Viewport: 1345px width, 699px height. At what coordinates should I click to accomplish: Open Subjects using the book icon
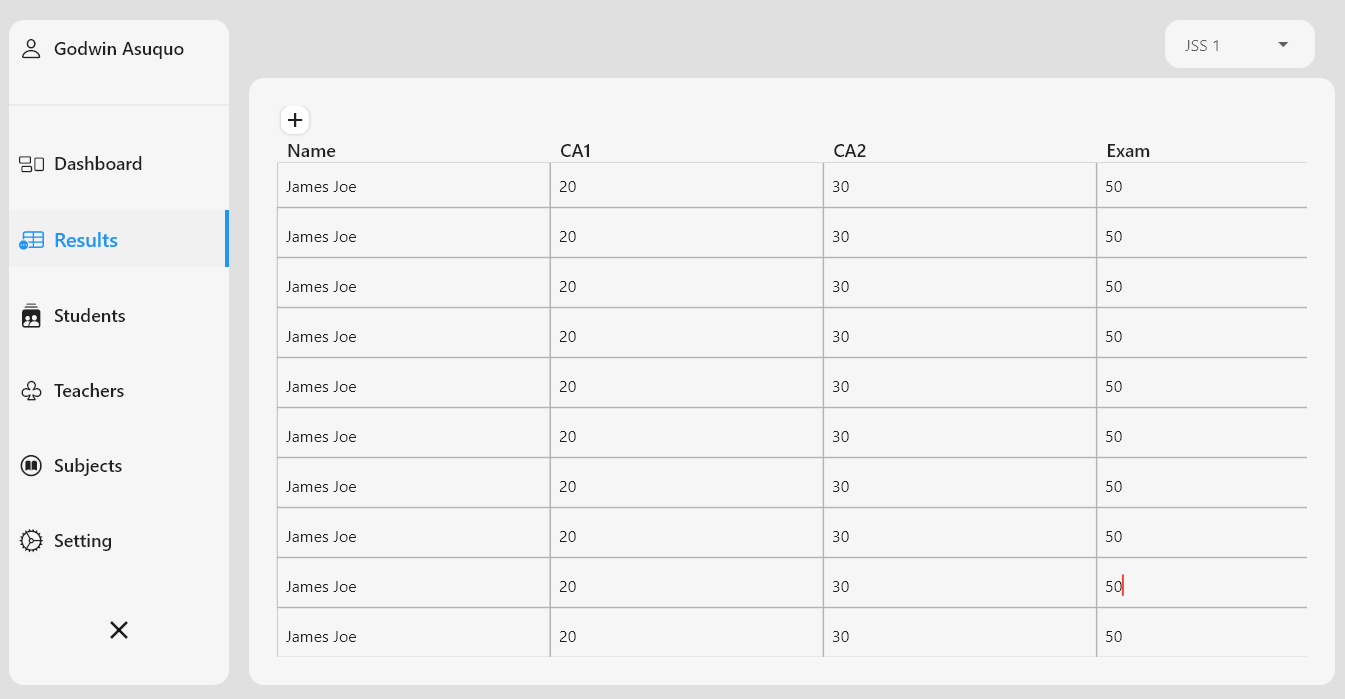(30, 465)
